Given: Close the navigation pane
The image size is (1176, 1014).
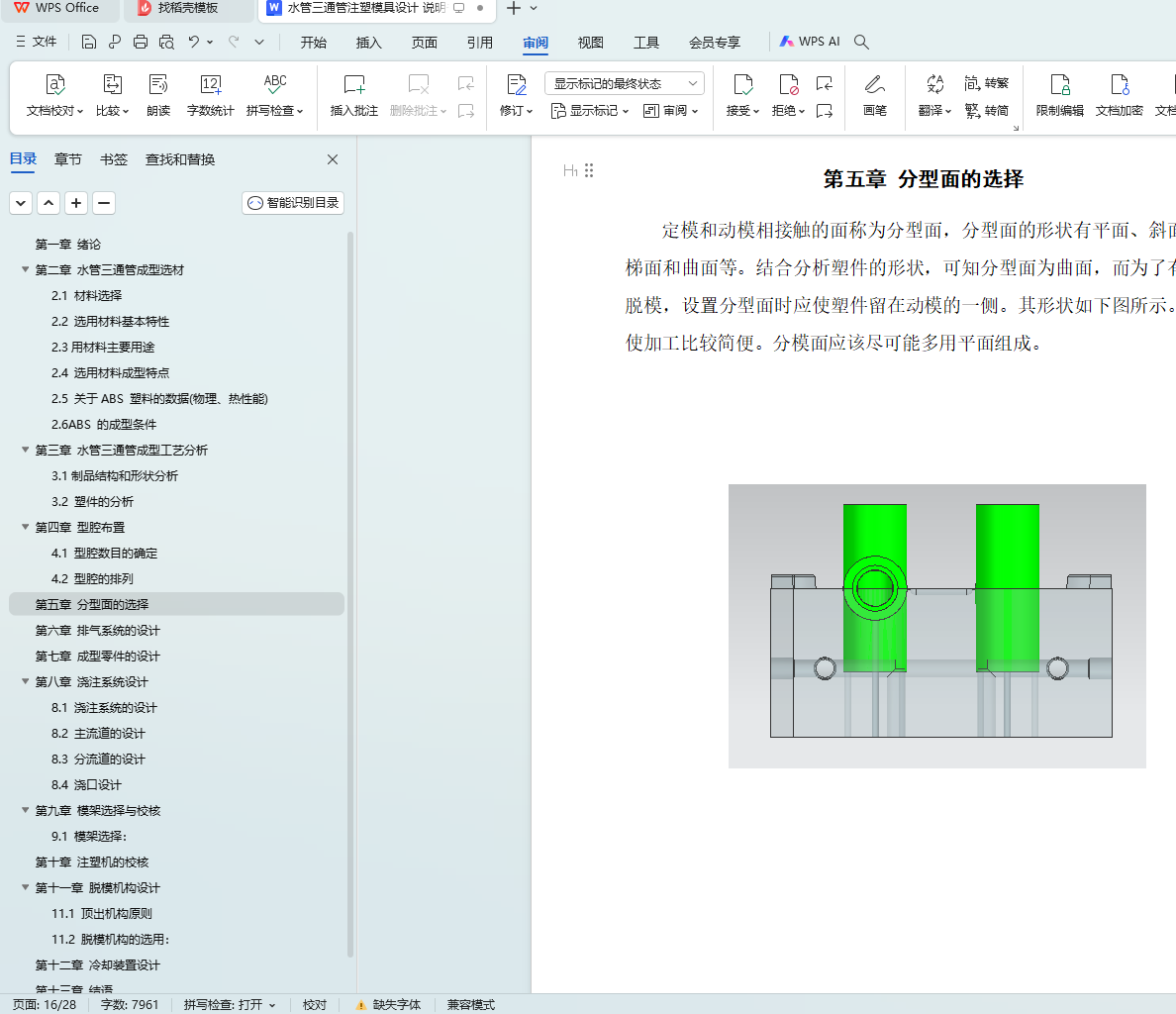Looking at the screenshot, I should click(333, 159).
